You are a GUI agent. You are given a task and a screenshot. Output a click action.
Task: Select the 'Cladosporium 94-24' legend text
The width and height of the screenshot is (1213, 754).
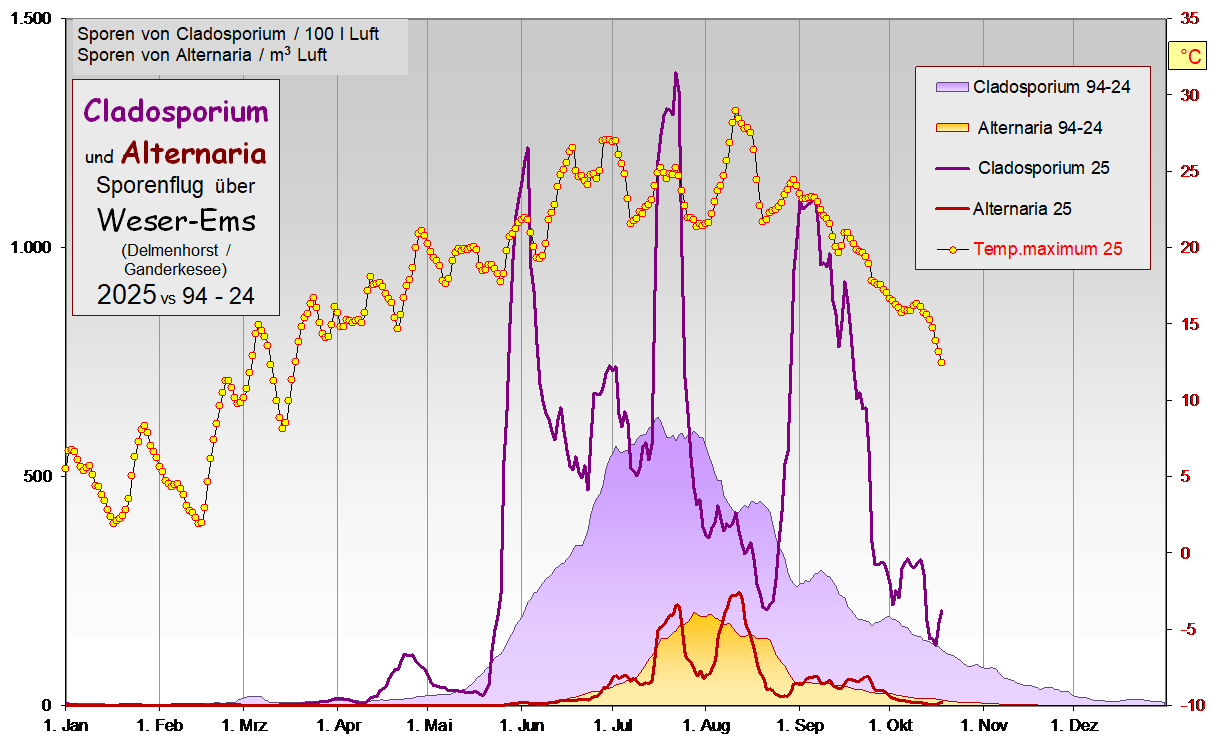1051,87
